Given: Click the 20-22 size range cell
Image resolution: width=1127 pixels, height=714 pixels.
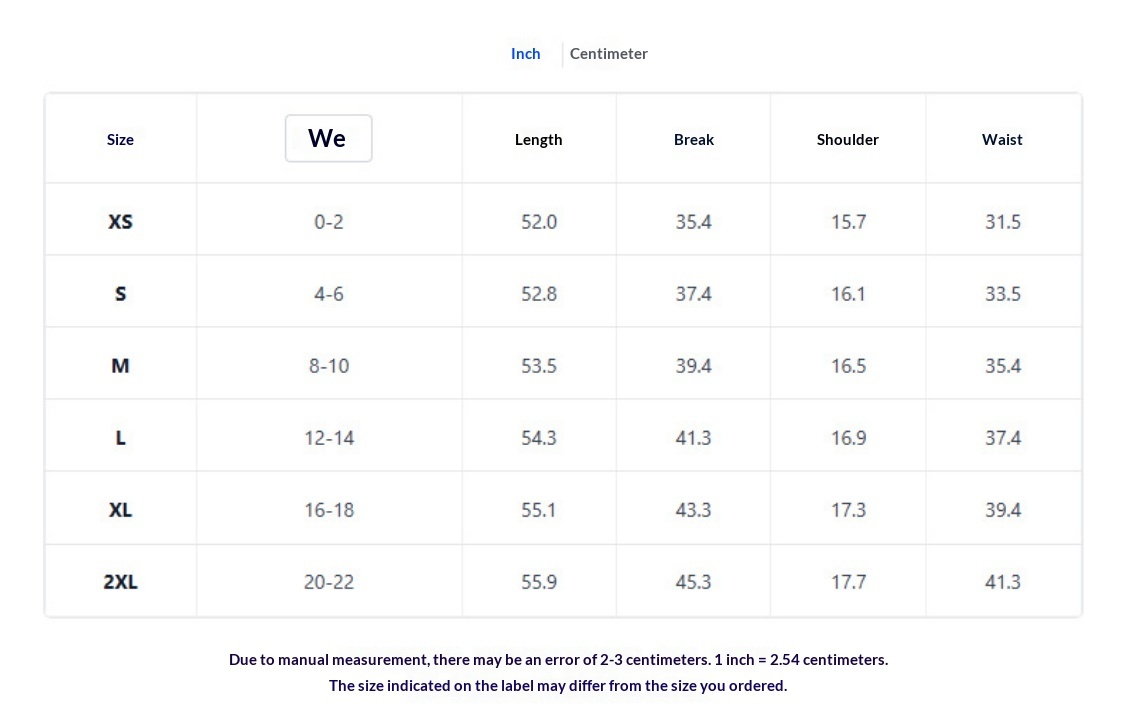Looking at the screenshot, I should 328,582.
